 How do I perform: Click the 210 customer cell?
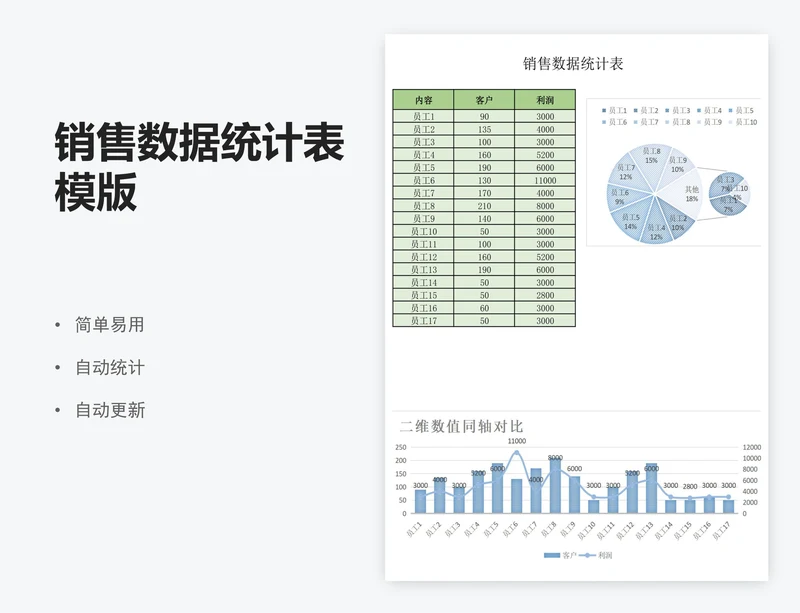tap(484, 206)
